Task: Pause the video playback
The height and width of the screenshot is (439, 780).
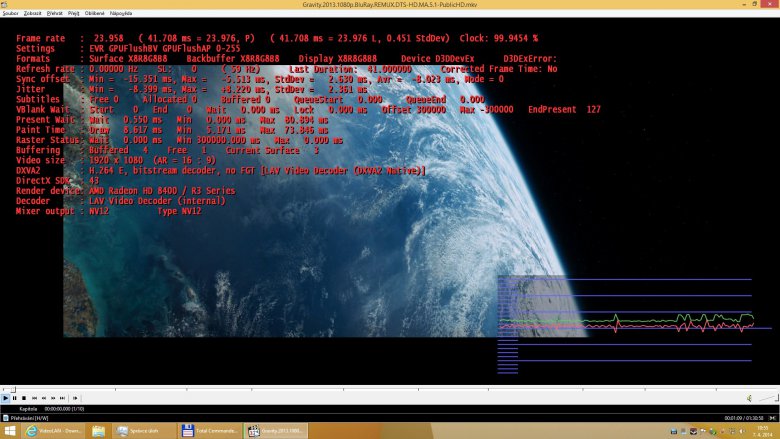Action: pyautogui.click(x=14, y=398)
